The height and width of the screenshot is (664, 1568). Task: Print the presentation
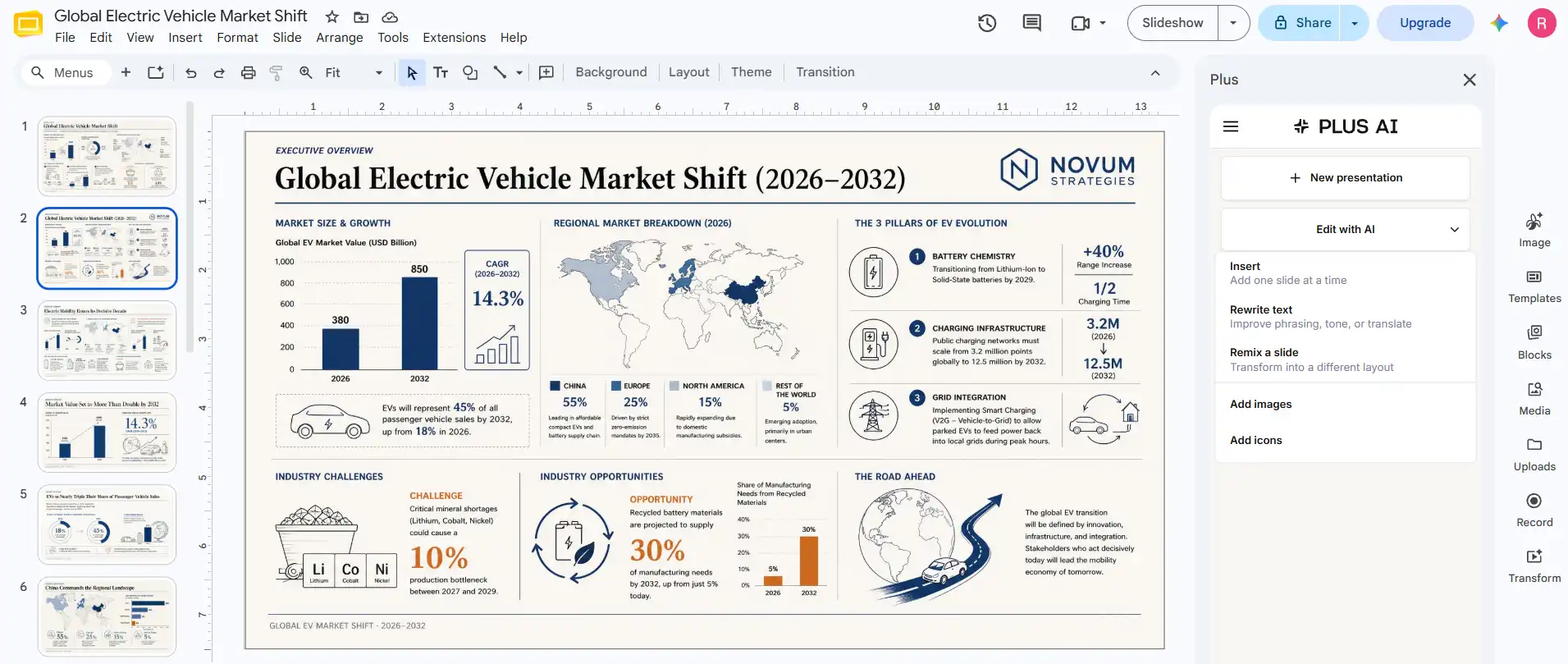(248, 72)
